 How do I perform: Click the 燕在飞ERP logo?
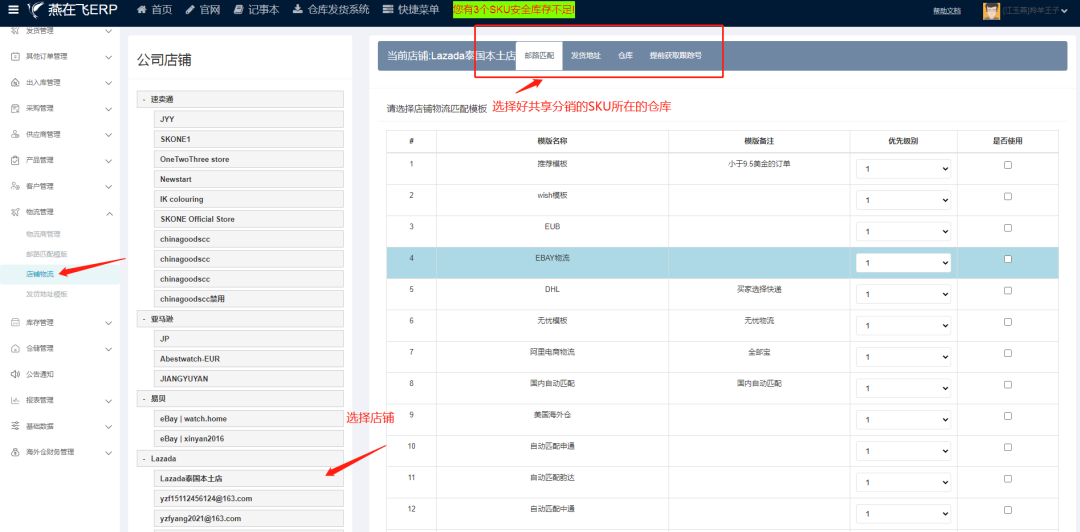72,10
